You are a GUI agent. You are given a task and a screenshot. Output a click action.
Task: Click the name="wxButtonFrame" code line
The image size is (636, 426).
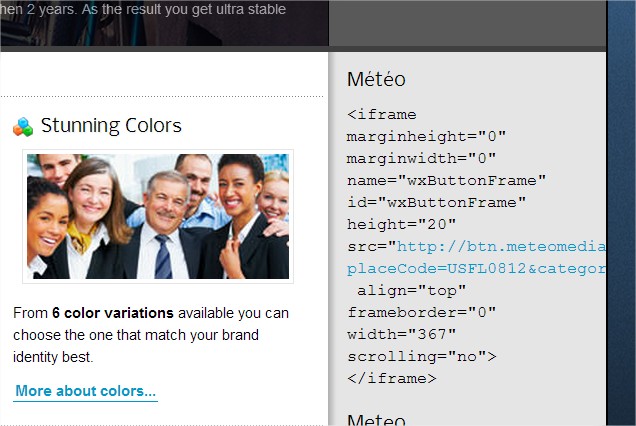447,181
